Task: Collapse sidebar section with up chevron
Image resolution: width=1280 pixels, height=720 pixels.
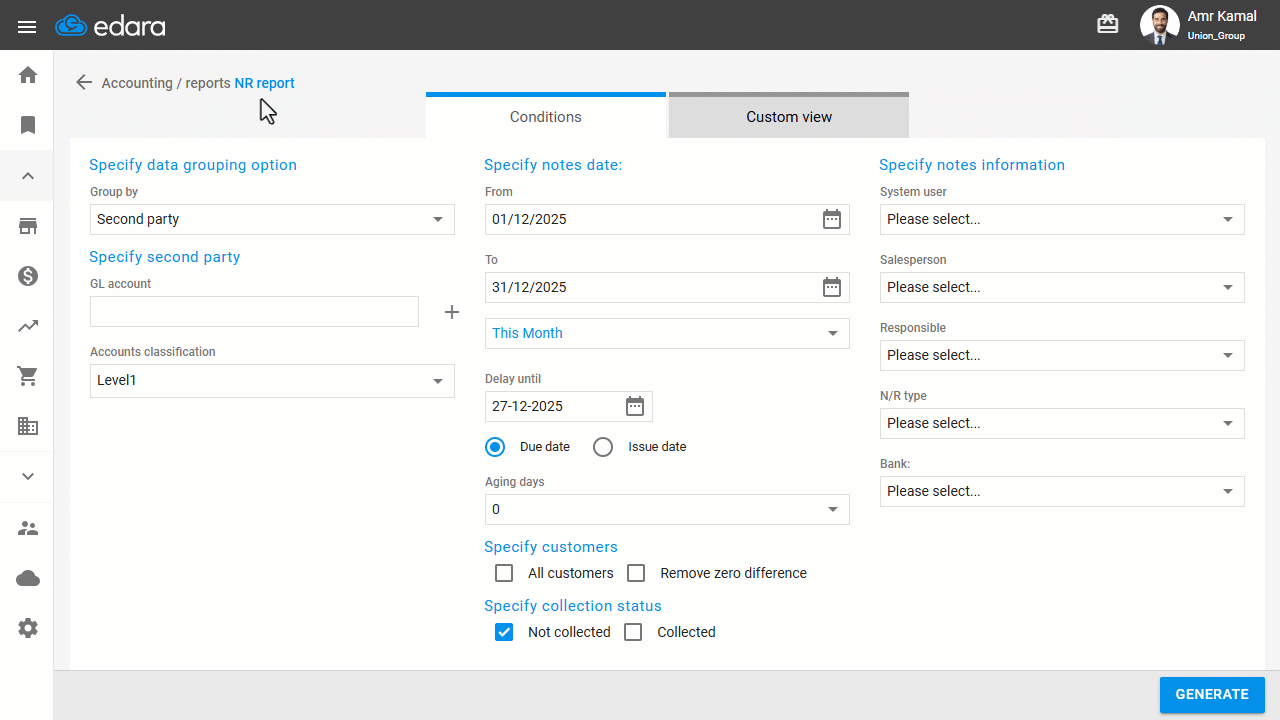Action: click(x=28, y=176)
